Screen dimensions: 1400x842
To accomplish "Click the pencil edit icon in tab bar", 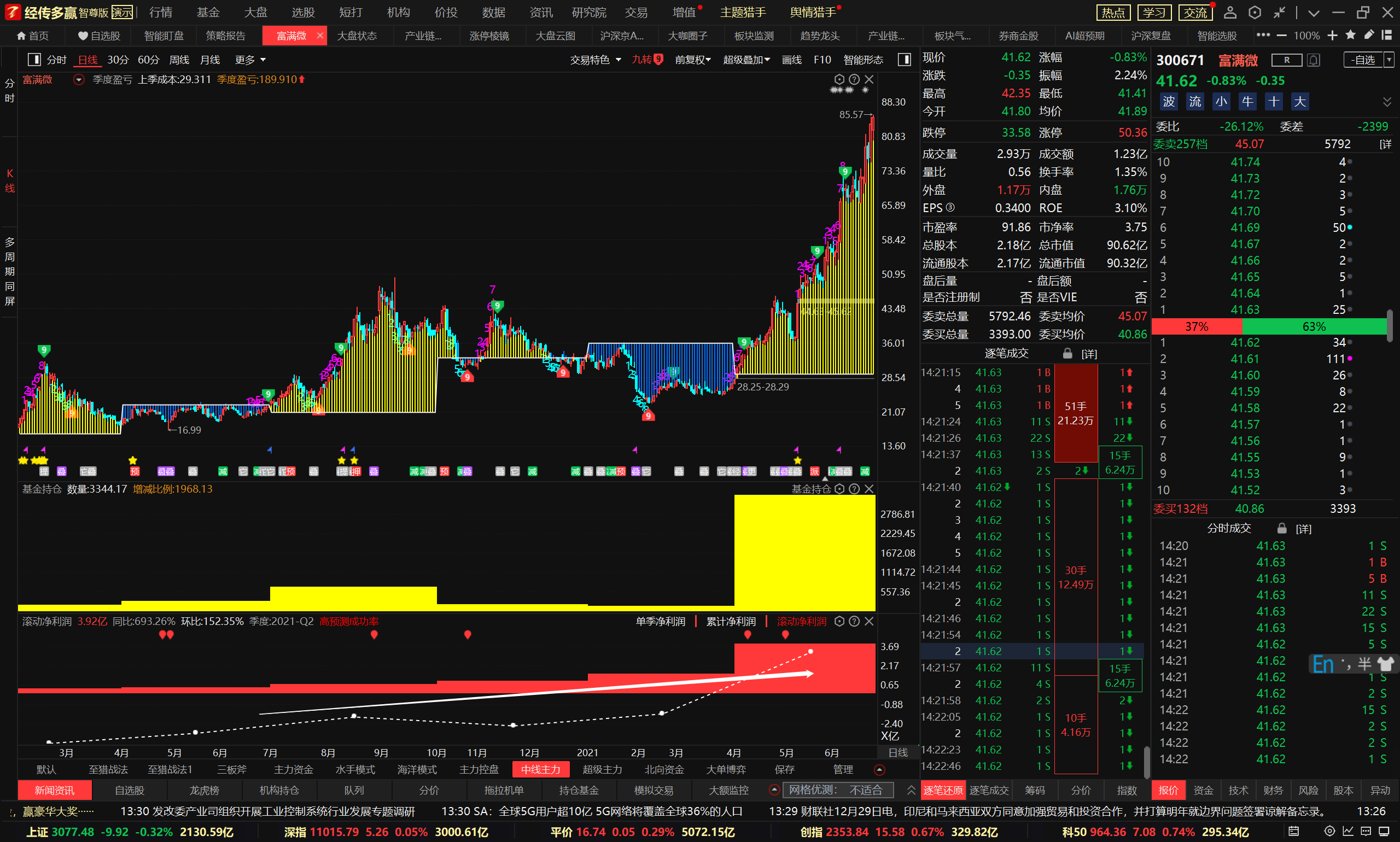I will point(1369,35).
